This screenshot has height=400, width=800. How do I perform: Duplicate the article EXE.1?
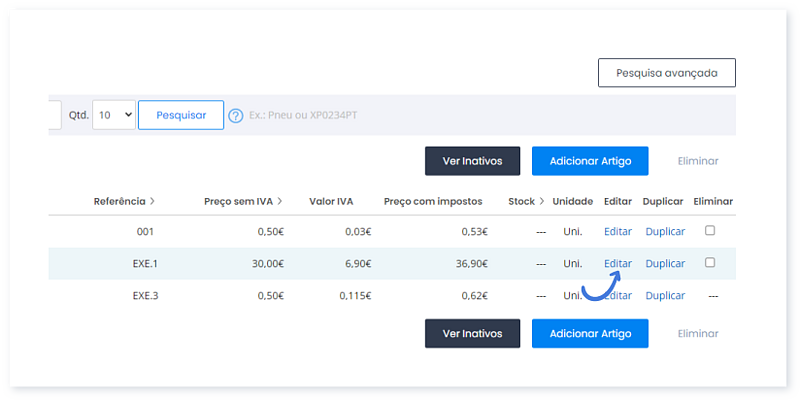click(x=665, y=264)
